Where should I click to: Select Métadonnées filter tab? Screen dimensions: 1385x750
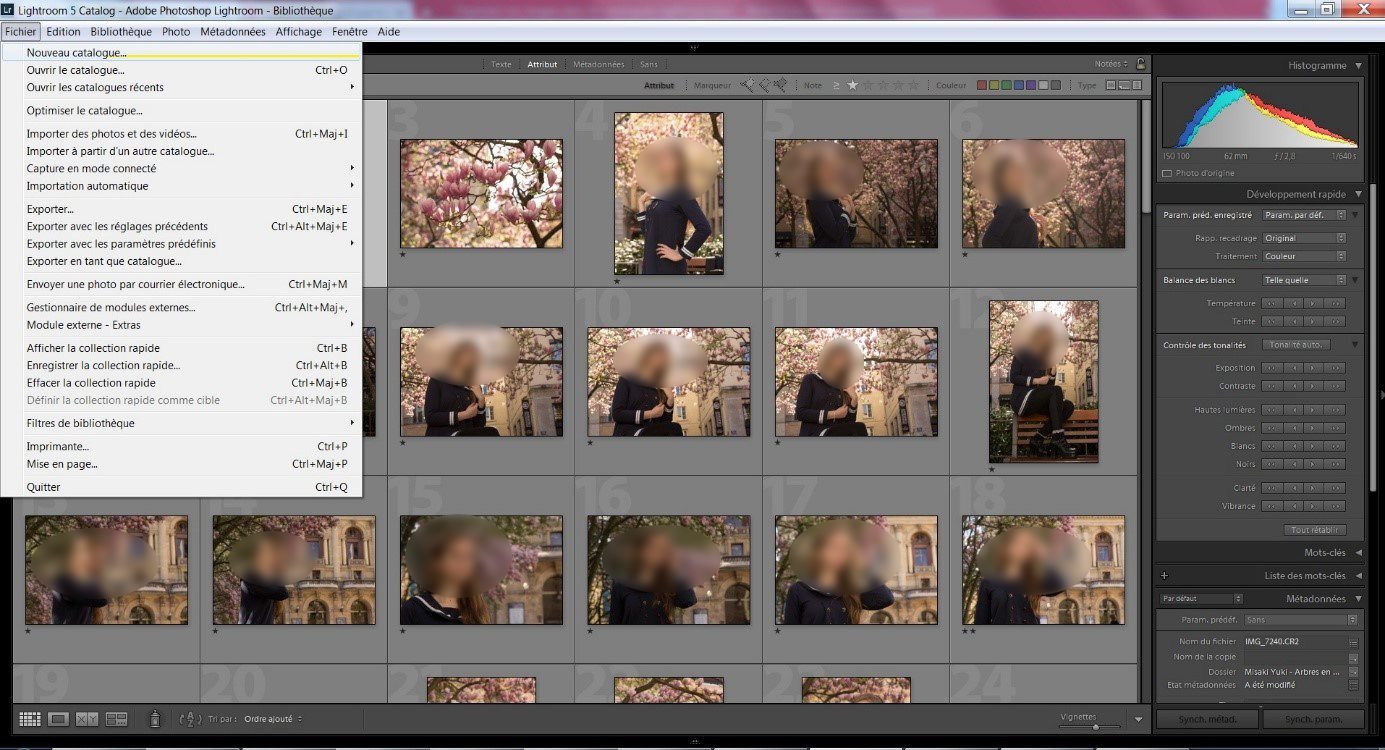coord(598,64)
